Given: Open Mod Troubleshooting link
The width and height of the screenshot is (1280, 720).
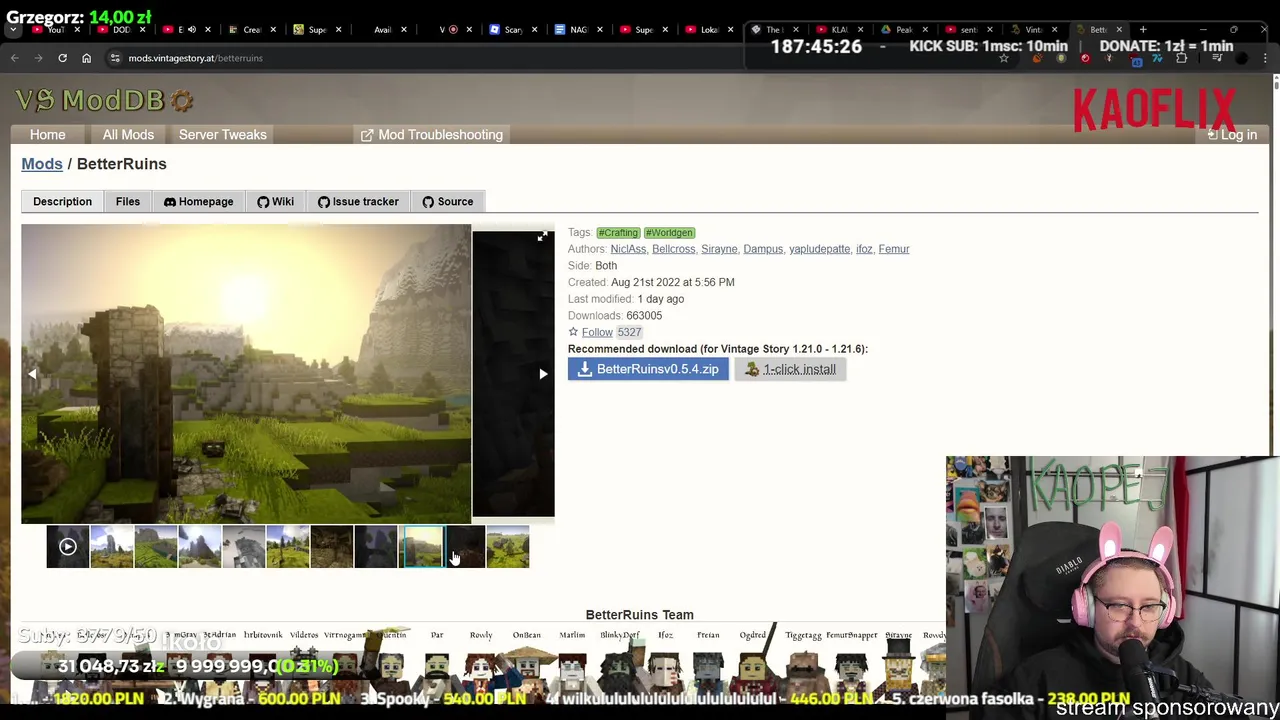Looking at the screenshot, I should coord(432,135).
